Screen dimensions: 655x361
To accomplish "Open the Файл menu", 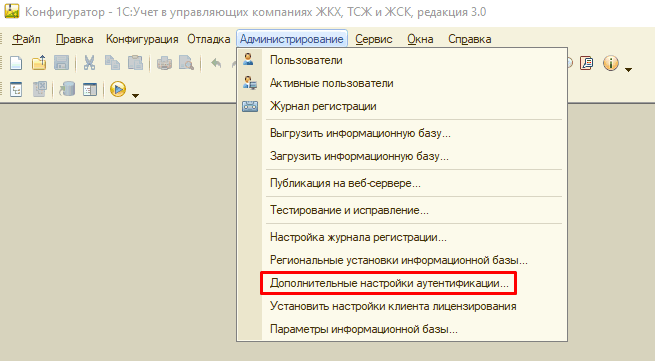I will coord(26,39).
